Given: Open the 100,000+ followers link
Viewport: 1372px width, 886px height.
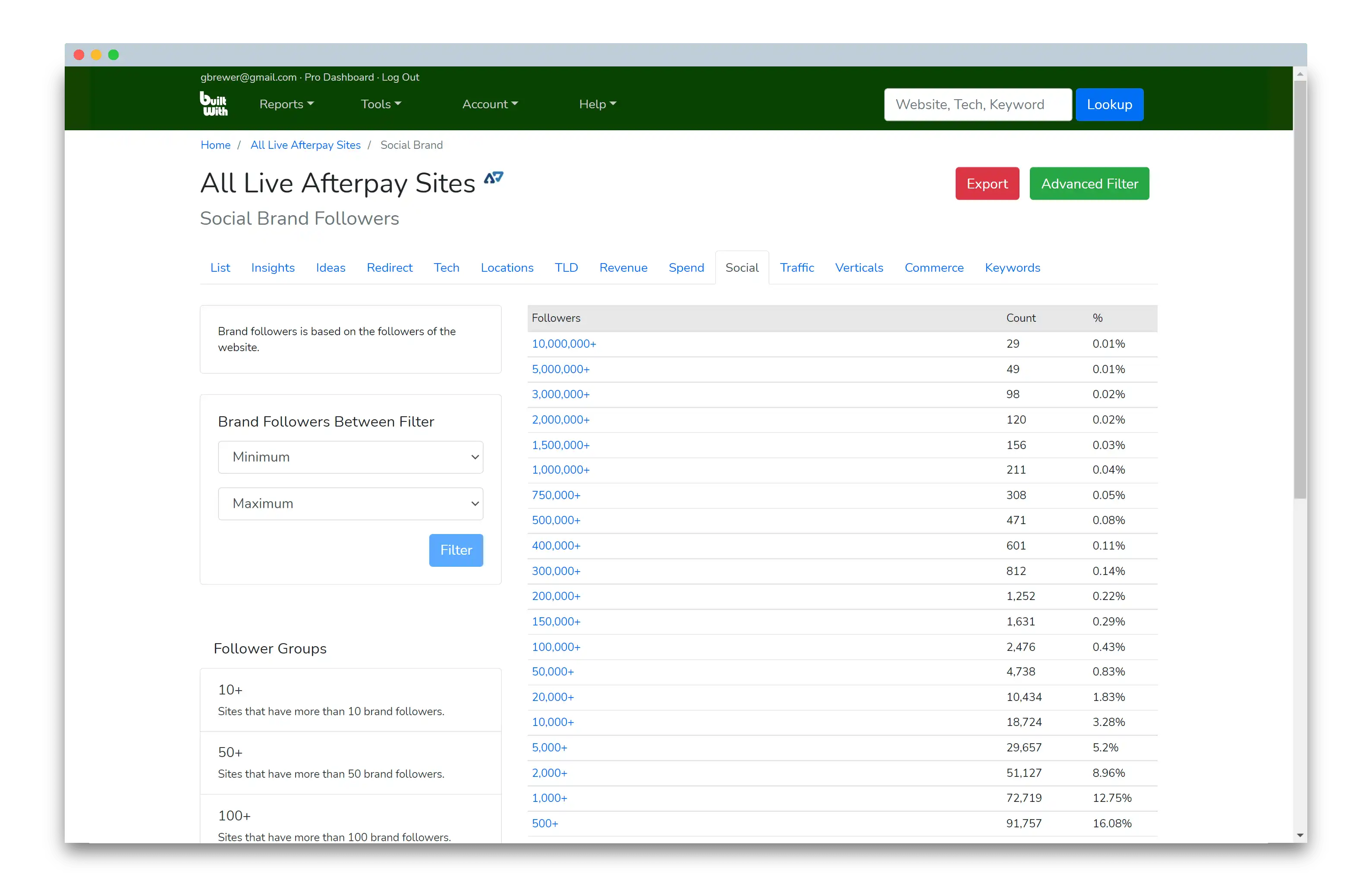Looking at the screenshot, I should click(556, 647).
